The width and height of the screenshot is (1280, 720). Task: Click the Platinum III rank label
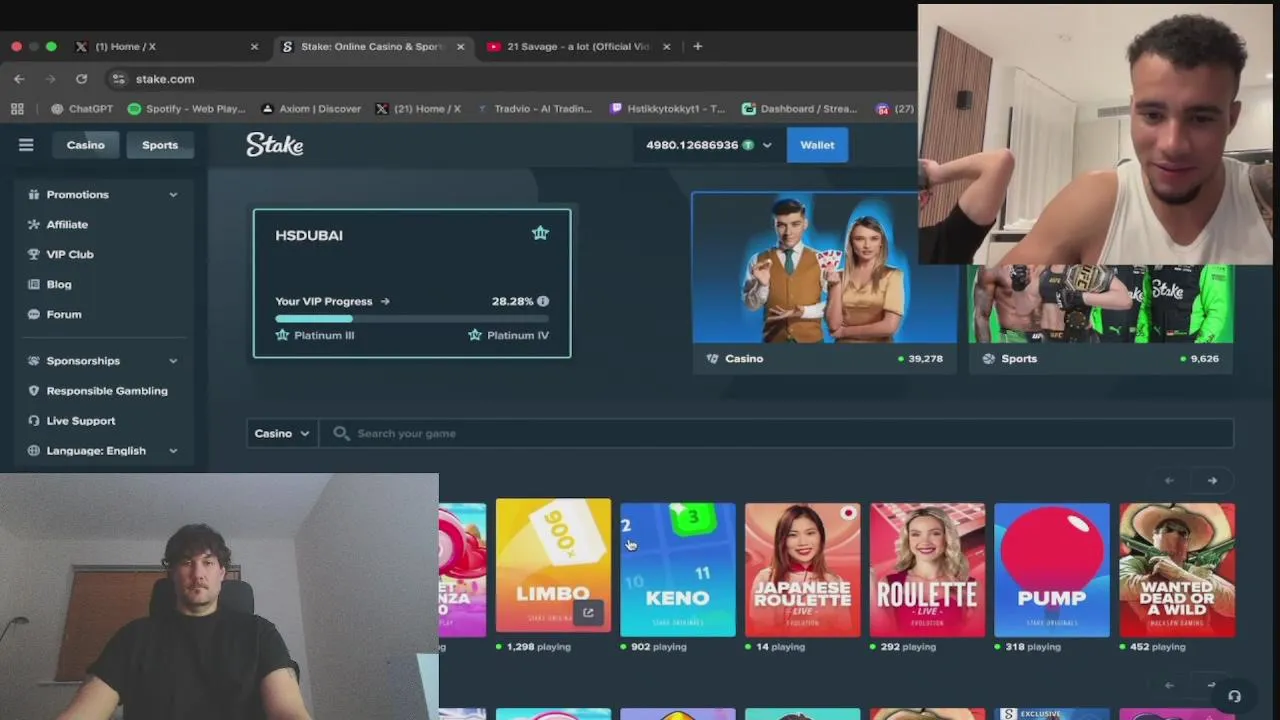[324, 335]
